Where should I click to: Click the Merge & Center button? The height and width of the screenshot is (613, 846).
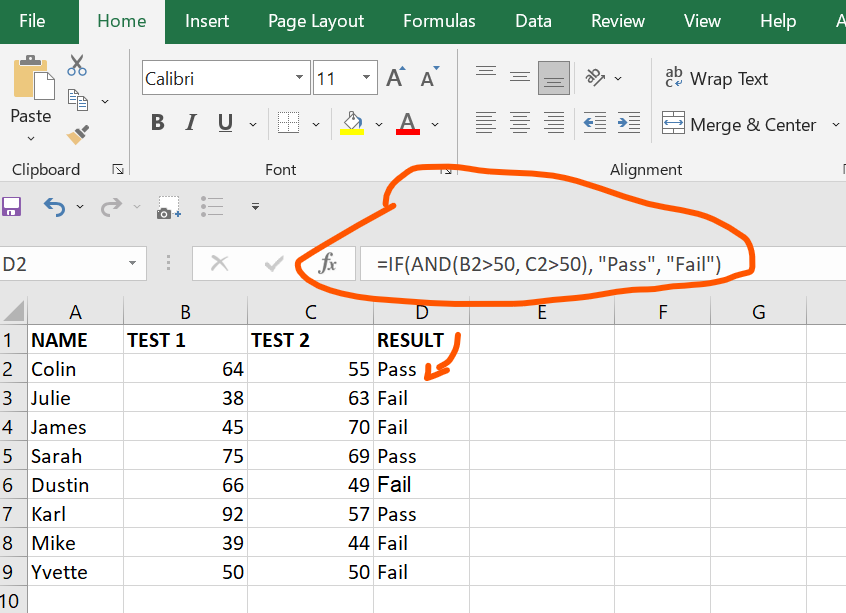[739, 125]
